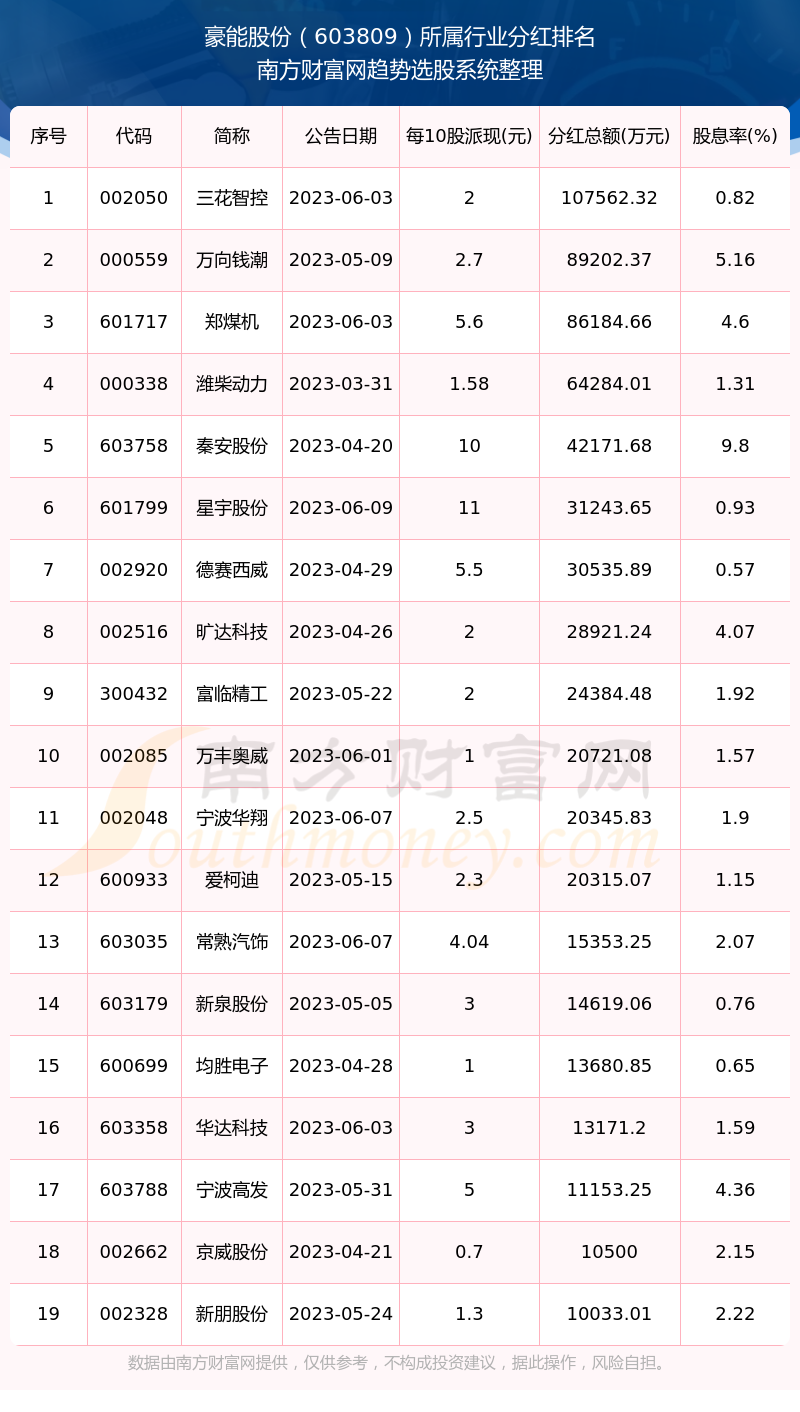
Task: Select the stock name 常熟汽饰
Action: [232, 942]
